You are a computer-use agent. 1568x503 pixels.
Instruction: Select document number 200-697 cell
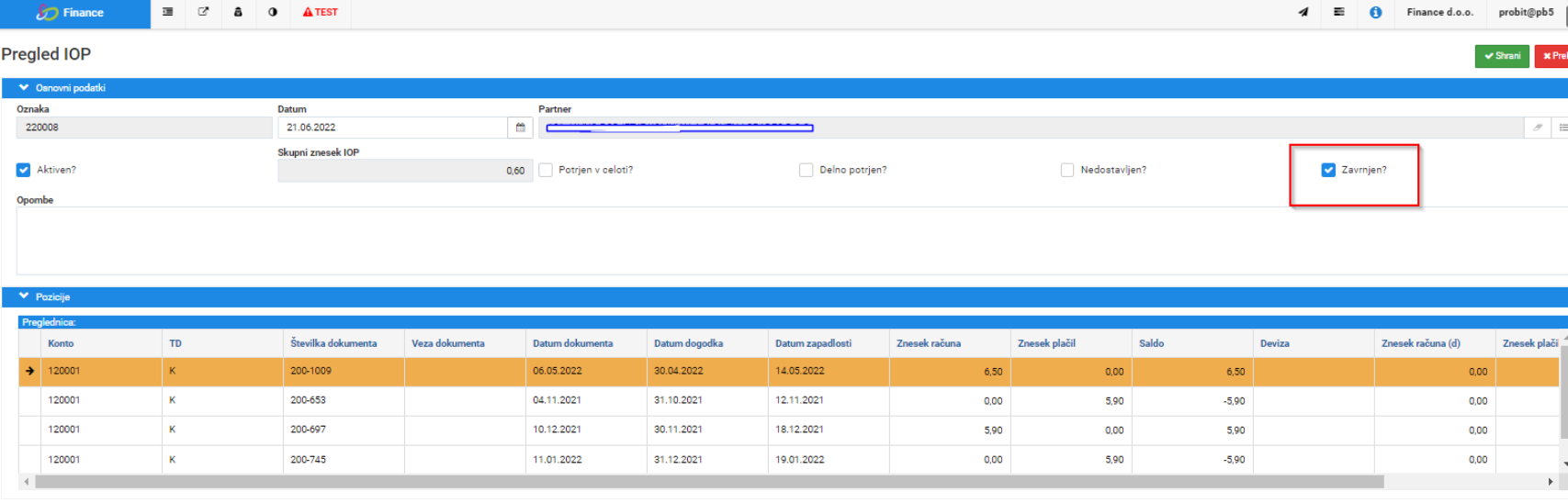(344, 430)
